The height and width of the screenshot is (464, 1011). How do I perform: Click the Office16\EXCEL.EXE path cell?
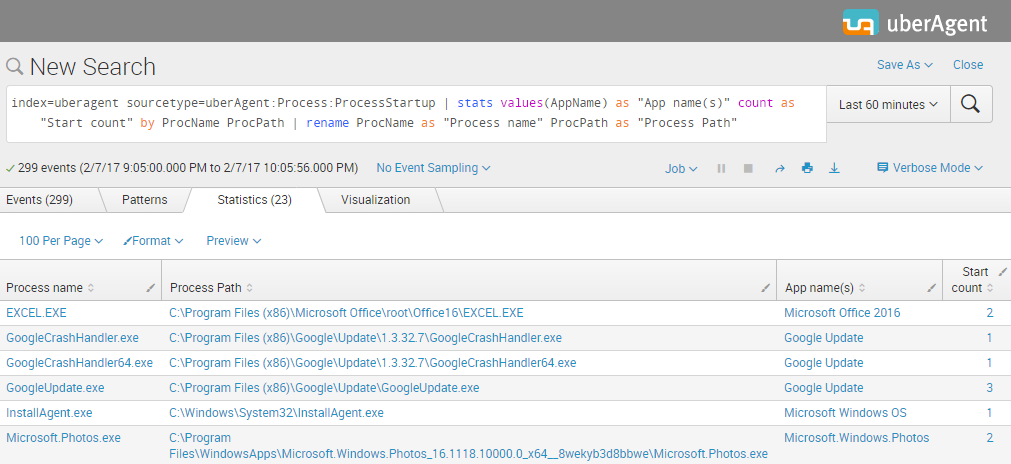(x=346, y=313)
